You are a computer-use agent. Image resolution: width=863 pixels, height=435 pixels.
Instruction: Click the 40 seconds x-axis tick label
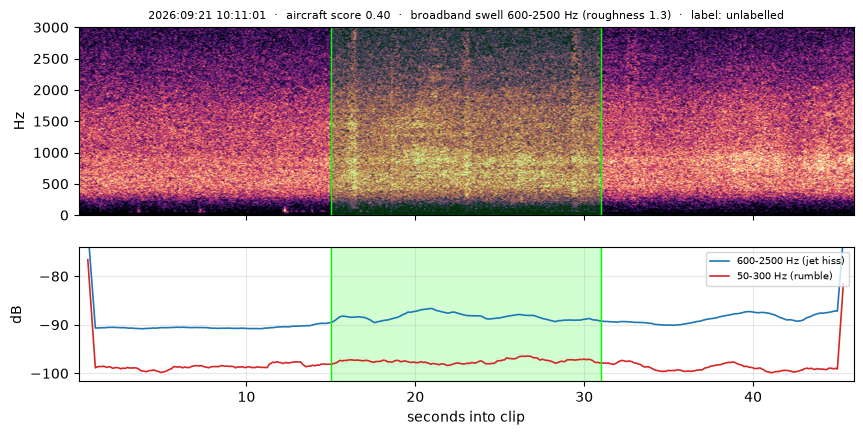click(753, 397)
